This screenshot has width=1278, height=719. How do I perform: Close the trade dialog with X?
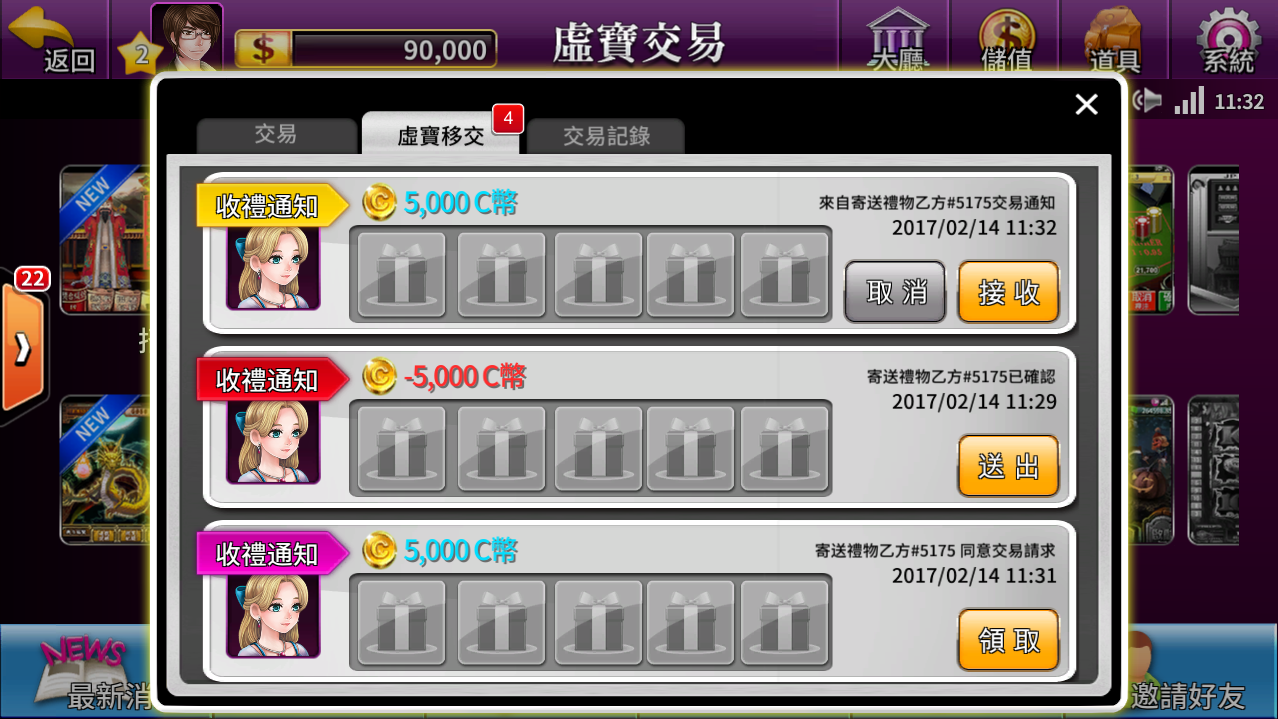1086,104
